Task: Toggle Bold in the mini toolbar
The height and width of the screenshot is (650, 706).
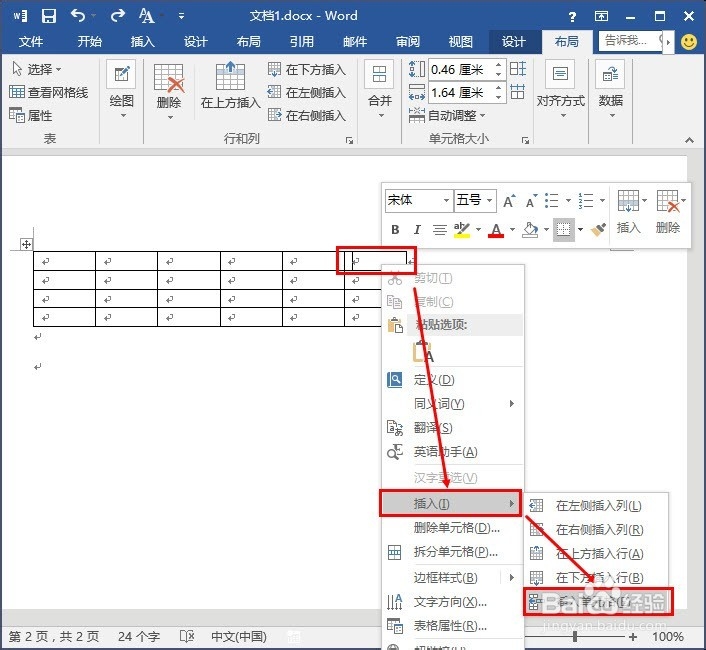Action: coord(395,230)
